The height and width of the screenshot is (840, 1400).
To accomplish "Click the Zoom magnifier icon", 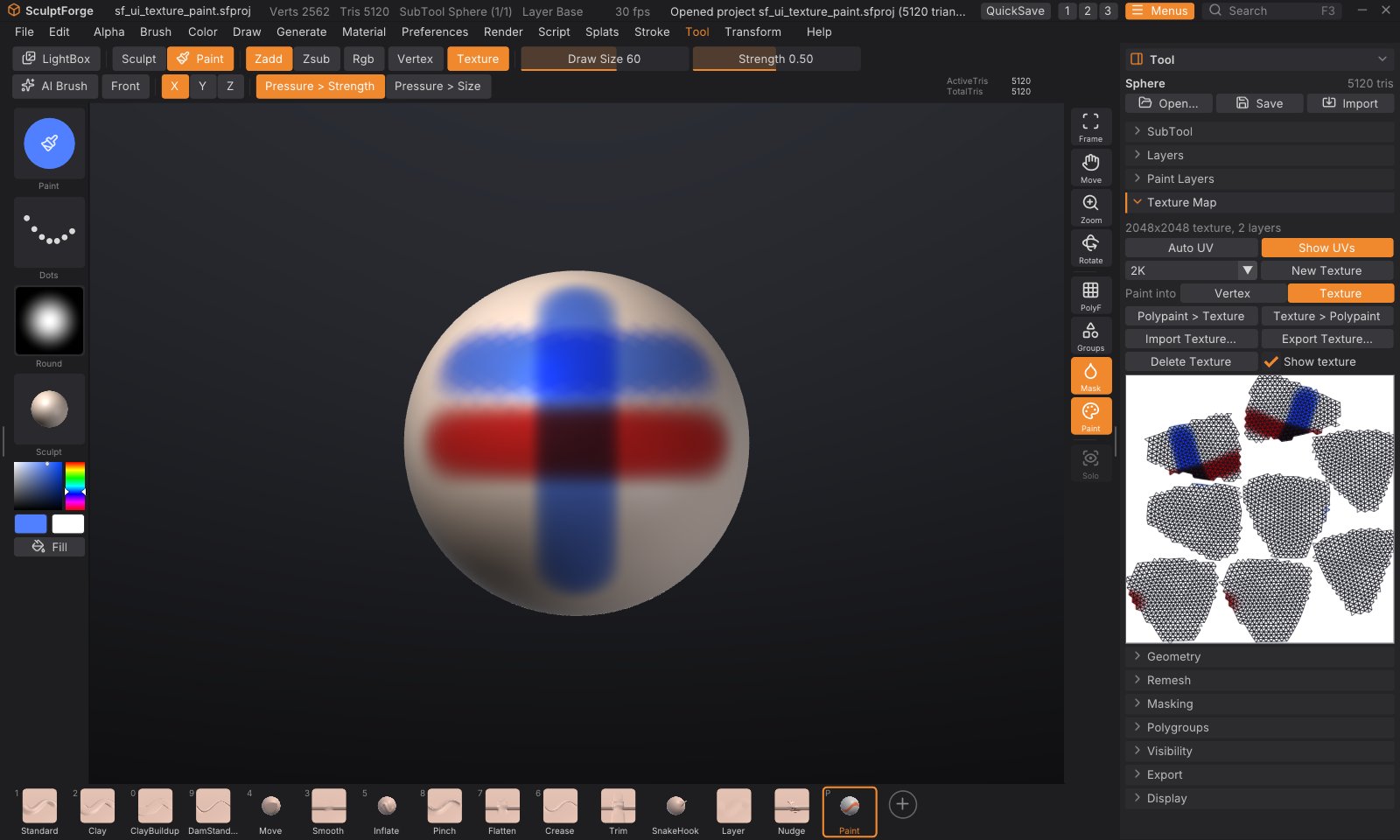I will click(x=1090, y=208).
